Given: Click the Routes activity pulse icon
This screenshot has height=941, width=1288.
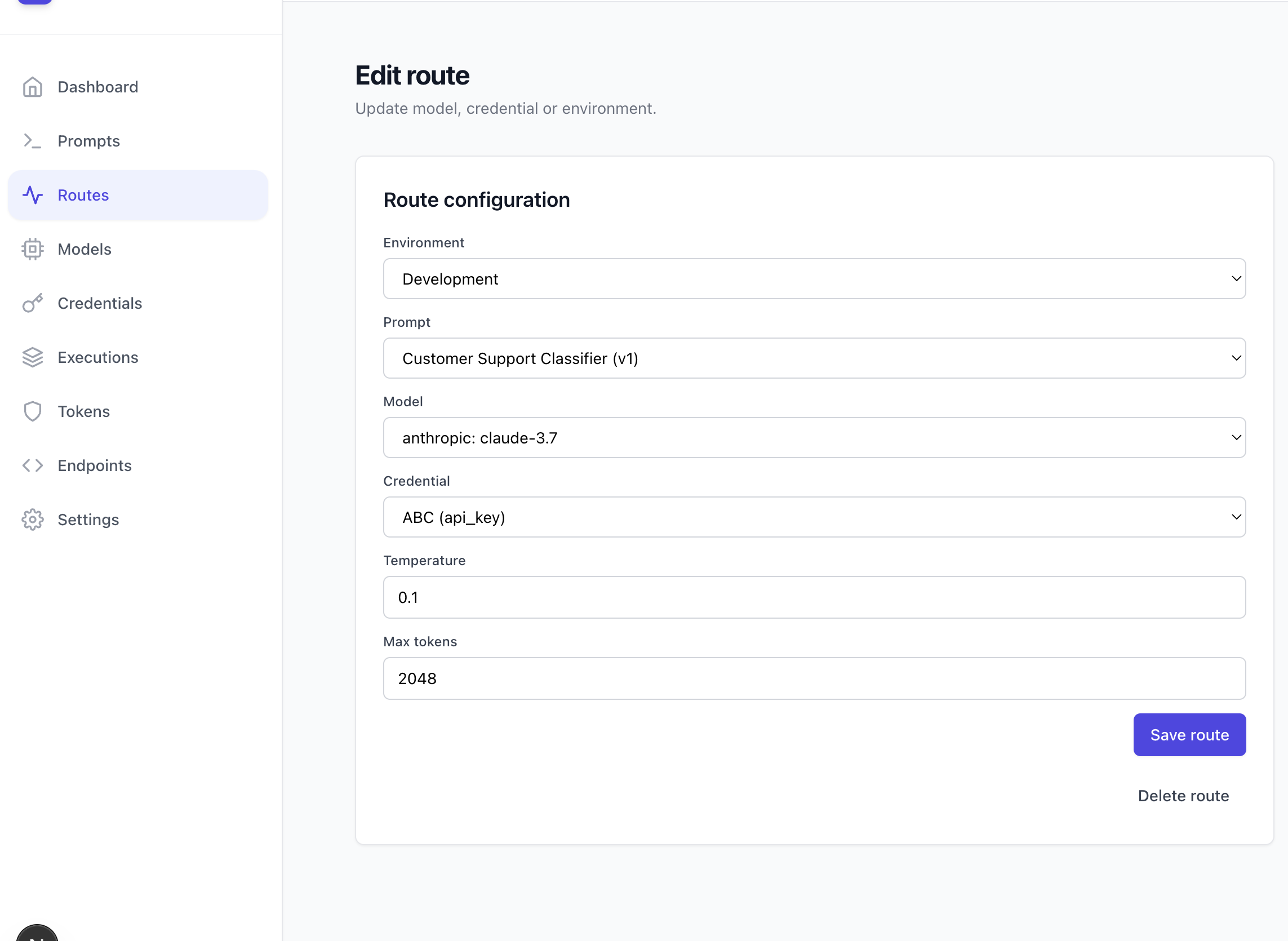Looking at the screenshot, I should 33,195.
